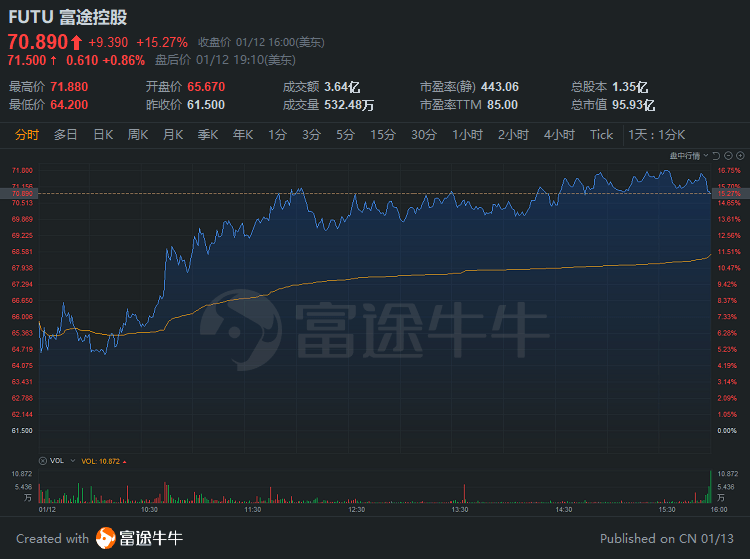This screenshot has width=750, height=559.
Task: Zoom in the chart with plus icon
Action: tap(740, 156)
